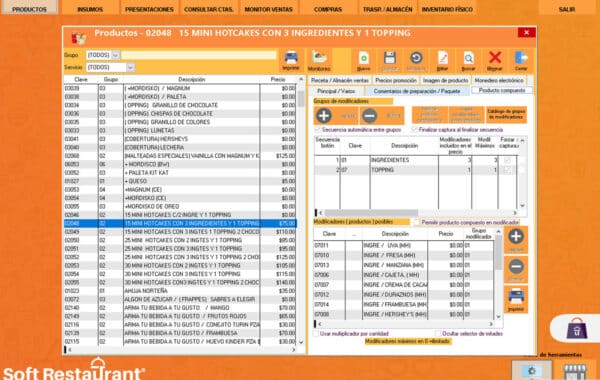Click the Imprimir printer icon in the toolbar
Screen dimensions: 600x380
[291, 60]
